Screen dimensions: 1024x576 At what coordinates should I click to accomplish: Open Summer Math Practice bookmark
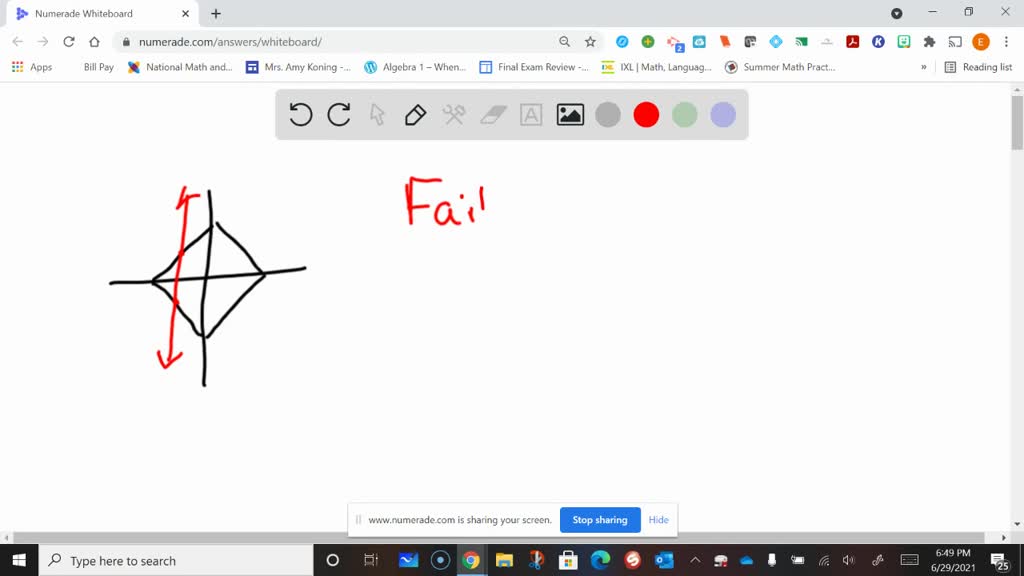[x=780, y=67]
